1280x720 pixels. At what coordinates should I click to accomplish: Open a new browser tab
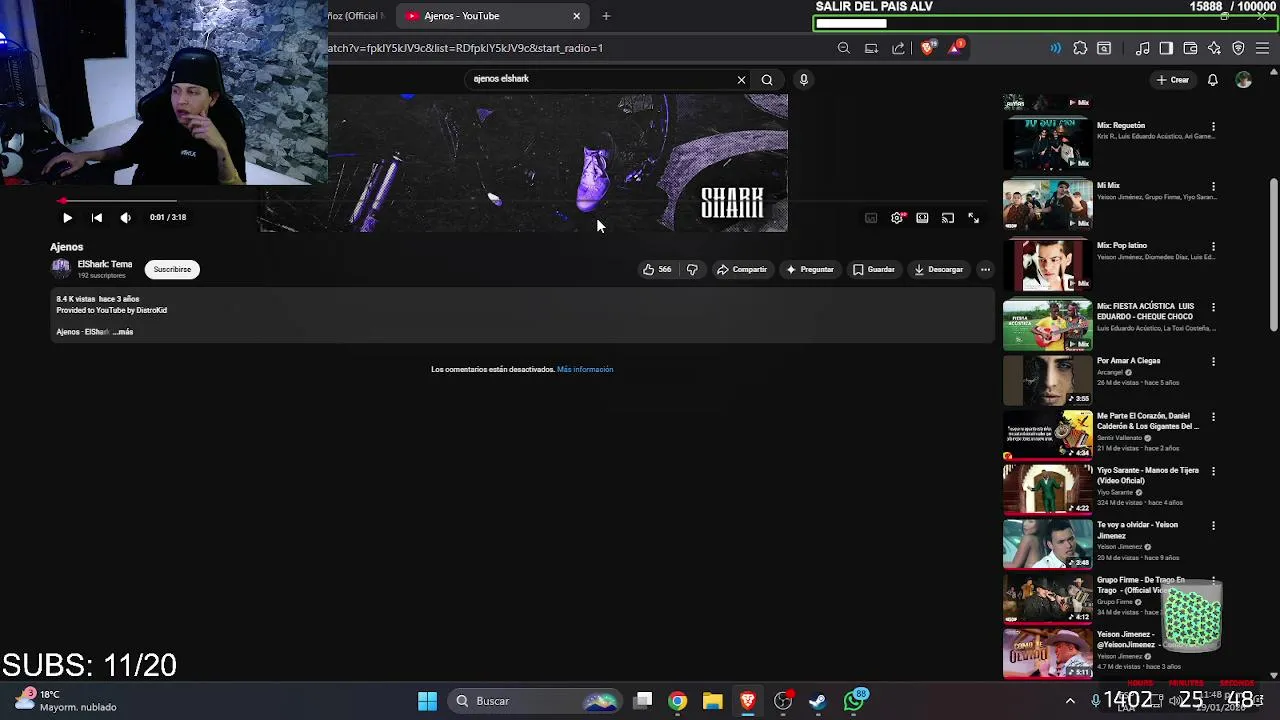pos(606,16)
